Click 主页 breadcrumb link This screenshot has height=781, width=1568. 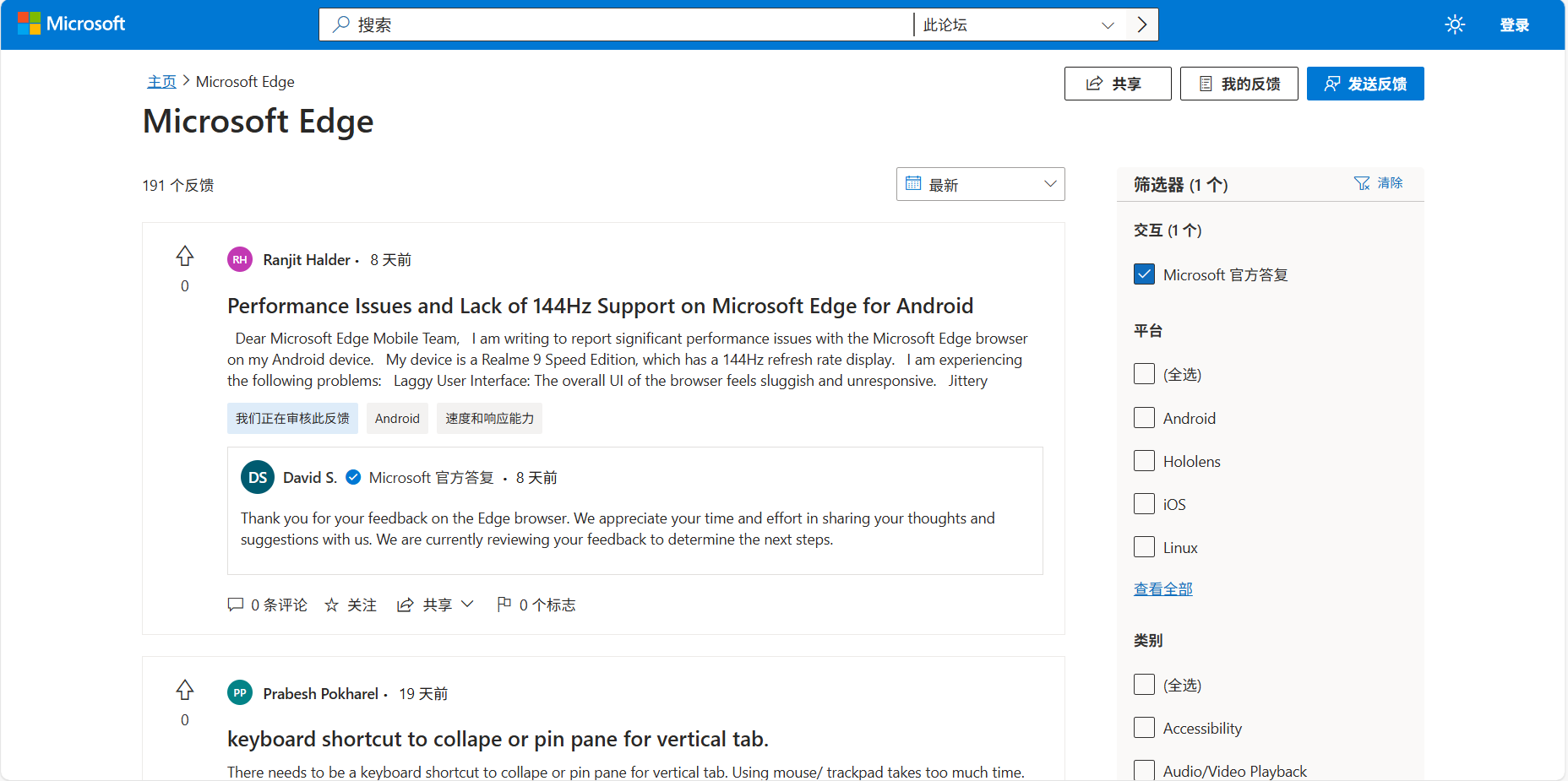tap(161, 82)
